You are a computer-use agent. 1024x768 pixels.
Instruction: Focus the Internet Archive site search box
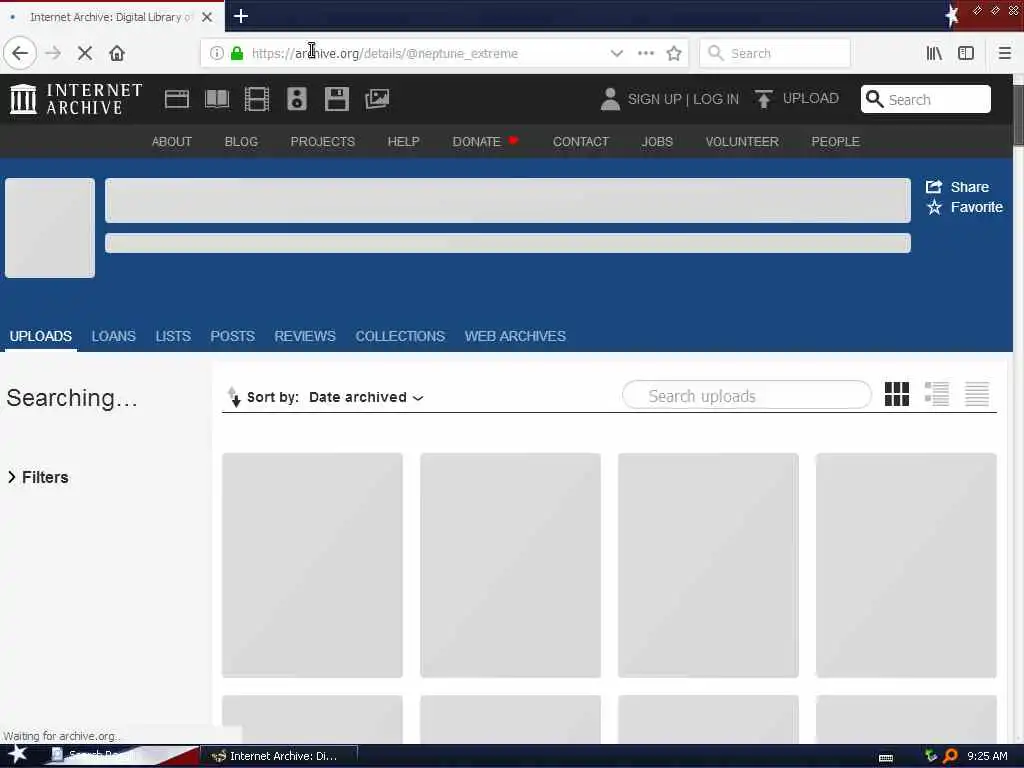click(x=925, y=99)
